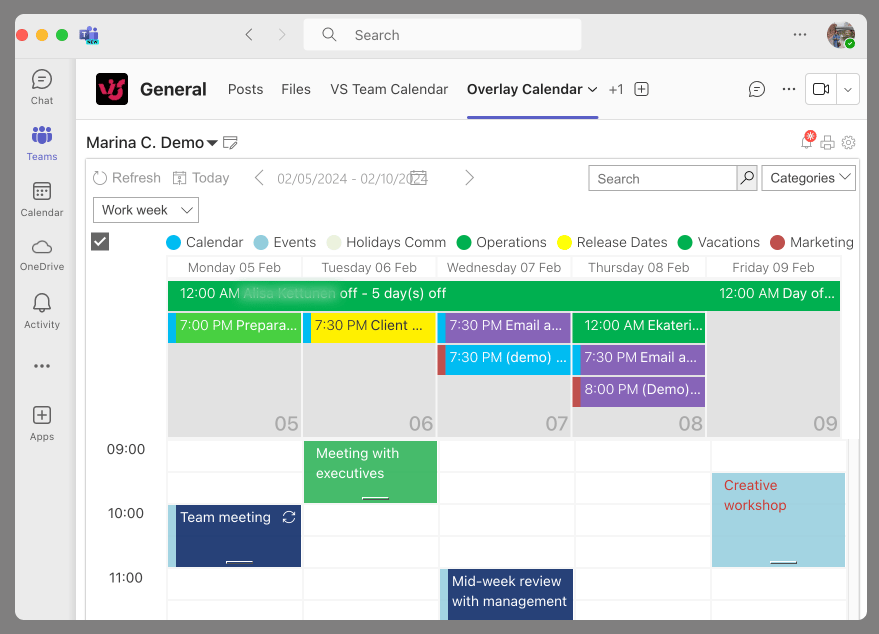The image size is (879, 634).
Task: Switch to the VS Team Calendar tab
Action: click(389, 89)
